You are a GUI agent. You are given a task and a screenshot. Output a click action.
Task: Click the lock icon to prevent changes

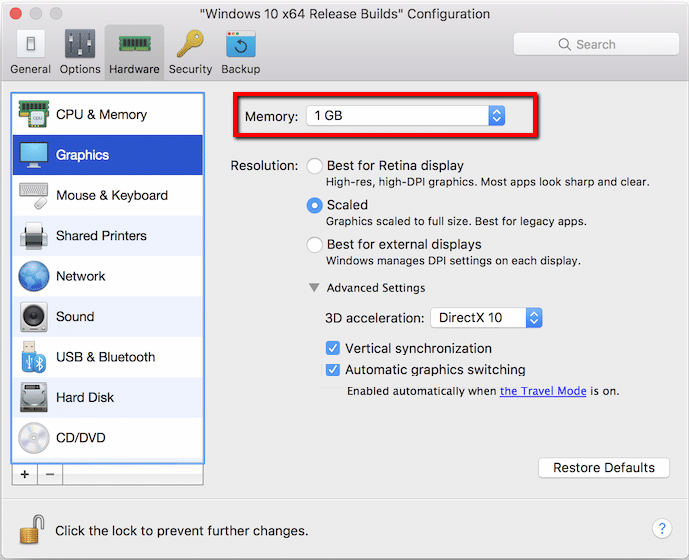[31, 528]
